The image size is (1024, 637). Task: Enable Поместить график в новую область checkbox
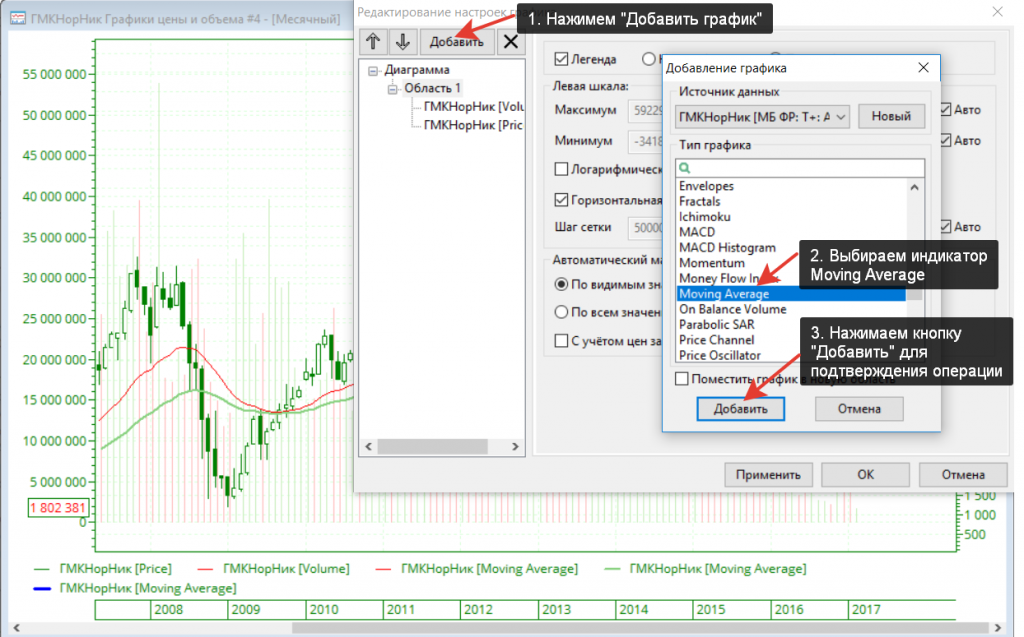(x=682, y=379)
